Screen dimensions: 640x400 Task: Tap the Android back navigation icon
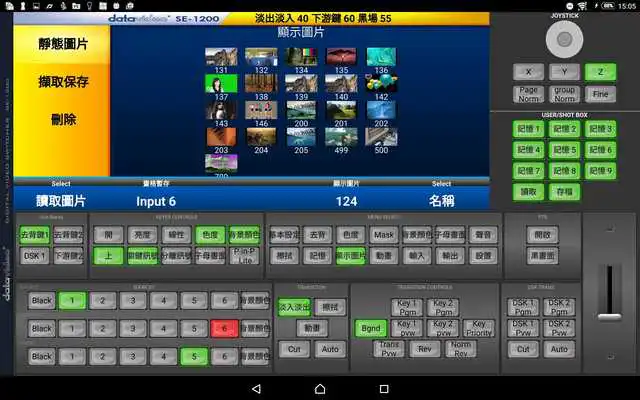[x=256, y=389]
